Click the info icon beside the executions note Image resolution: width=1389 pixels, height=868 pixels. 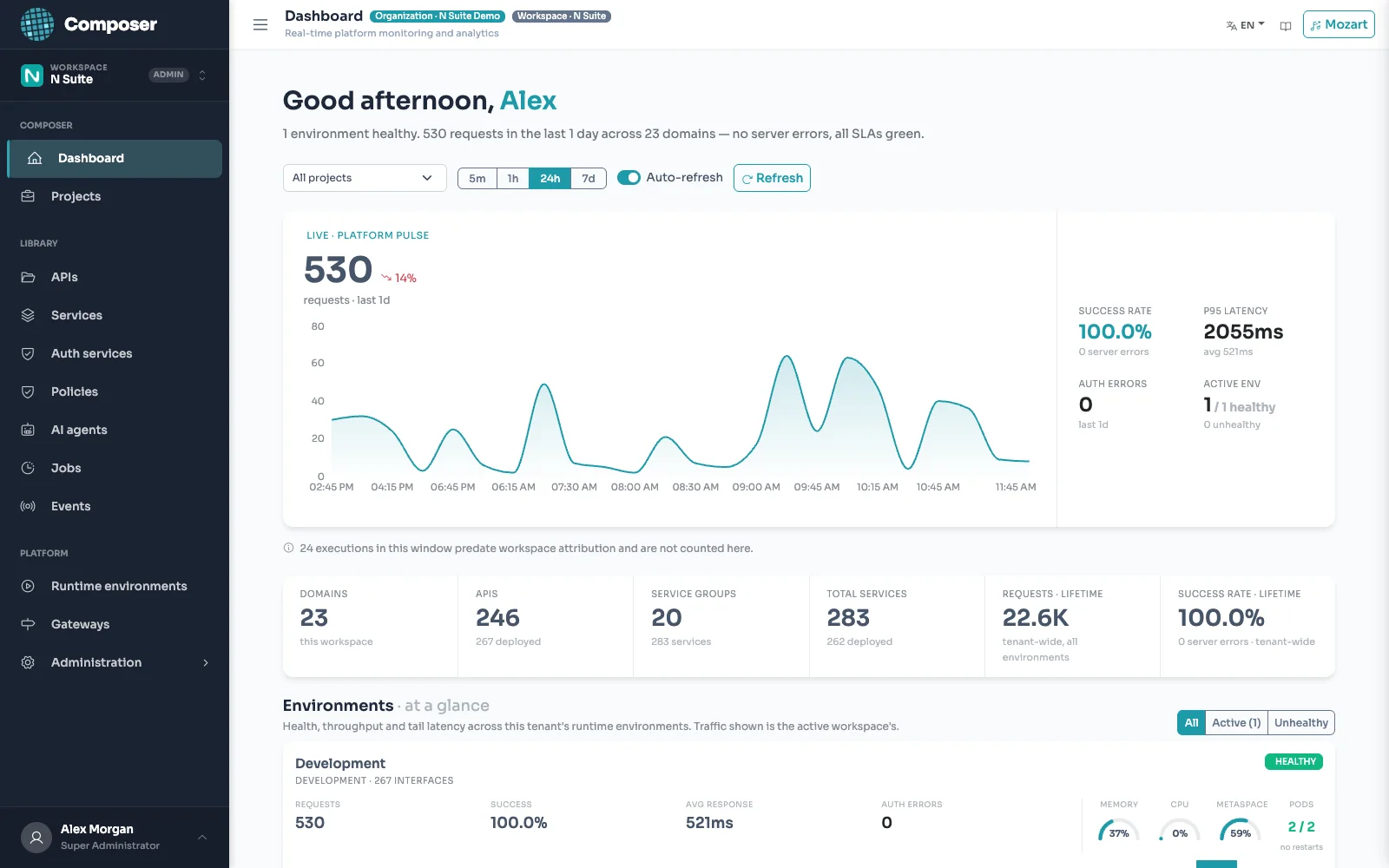(288, 548)
